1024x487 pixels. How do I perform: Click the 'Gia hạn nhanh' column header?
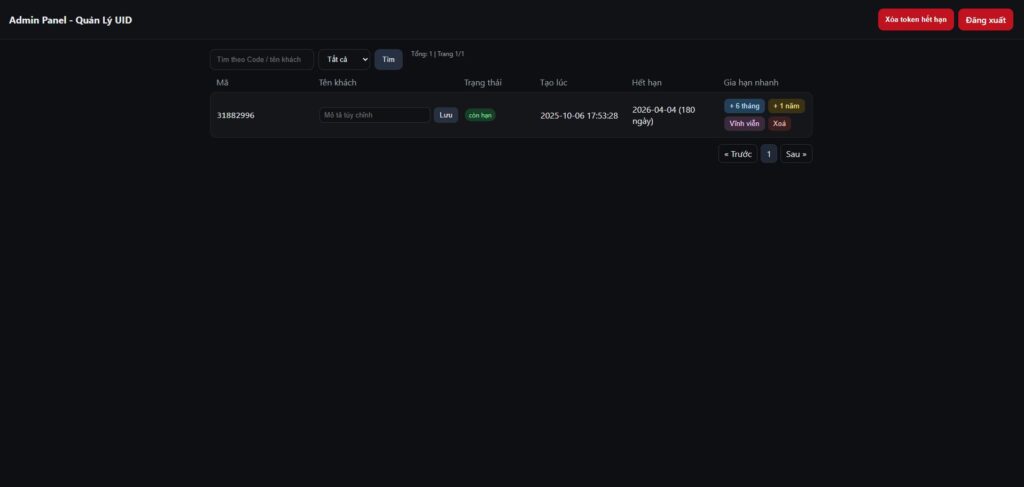point(751,82)
